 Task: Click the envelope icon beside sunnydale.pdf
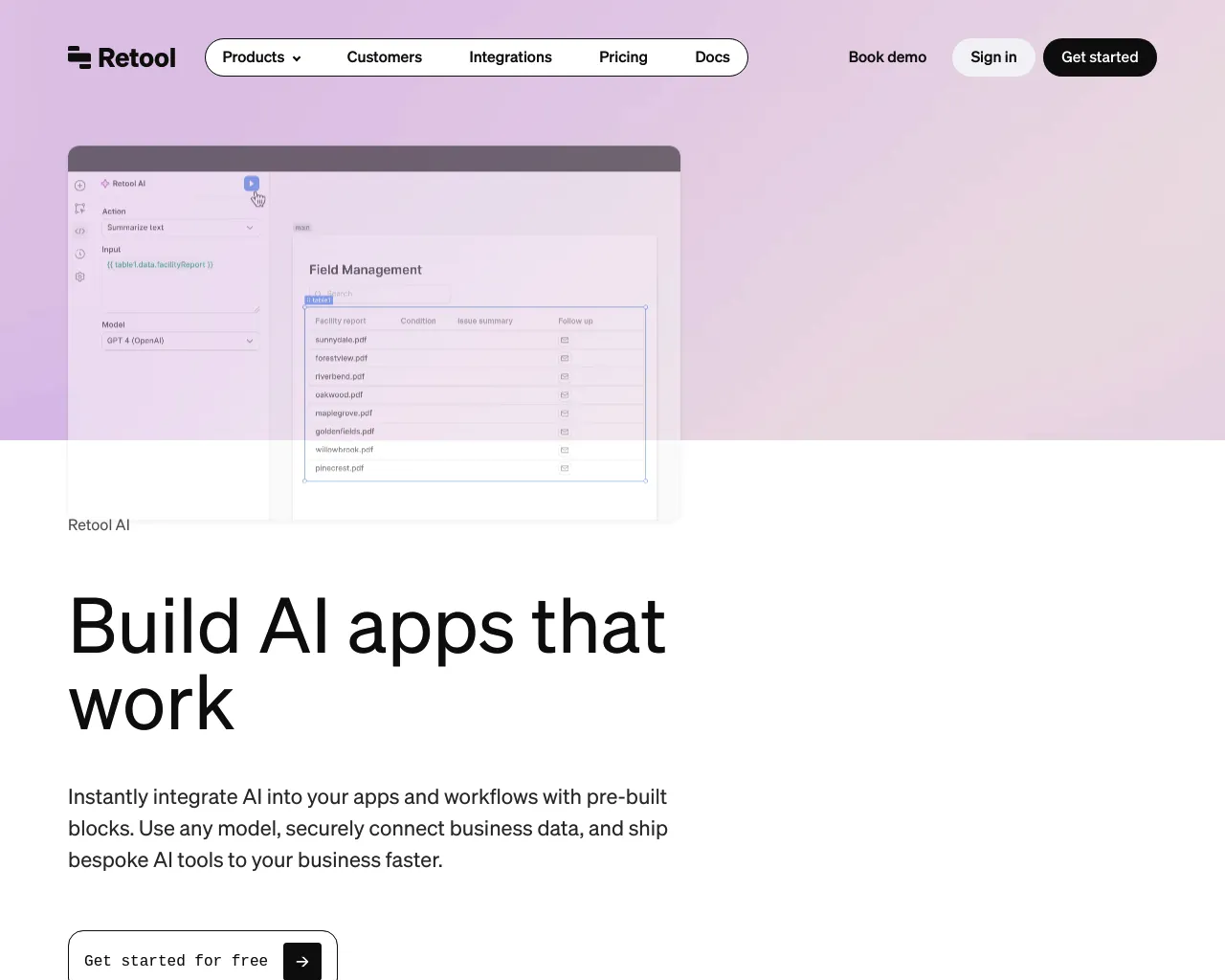click(565, 338)
